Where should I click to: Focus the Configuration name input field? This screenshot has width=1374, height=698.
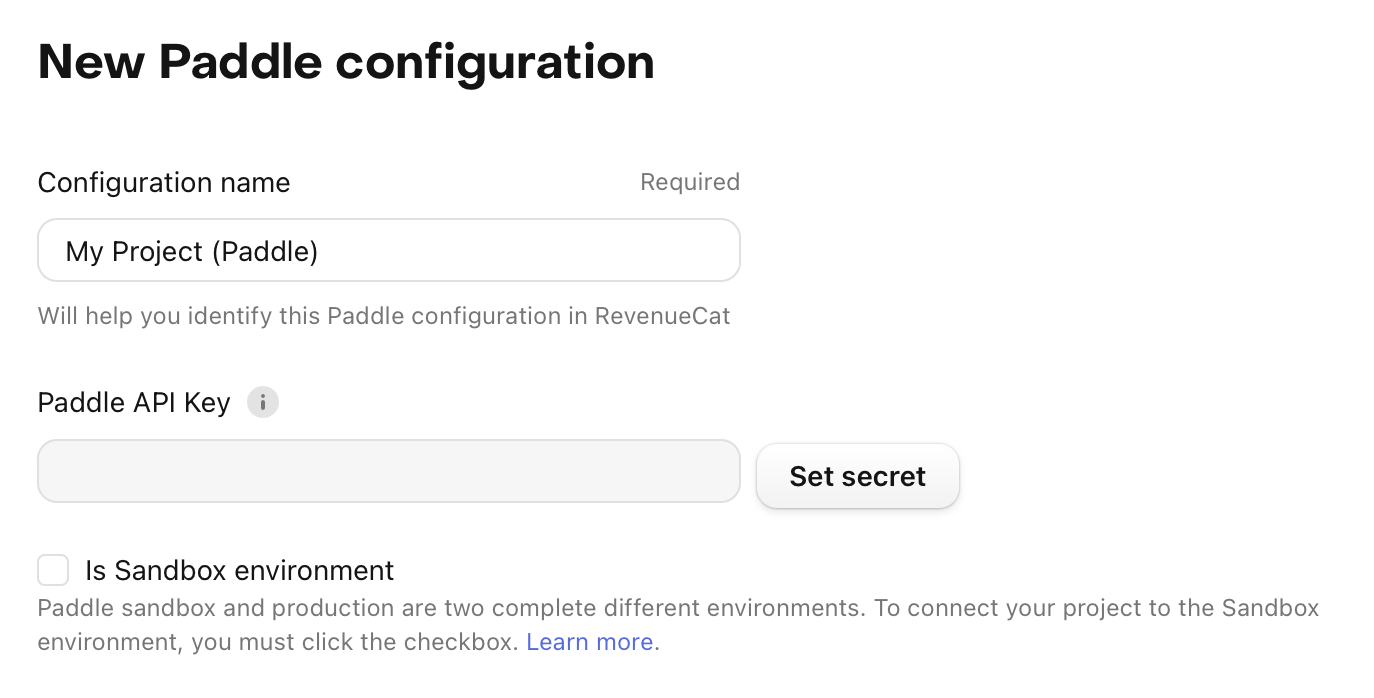tap(389, 250)
